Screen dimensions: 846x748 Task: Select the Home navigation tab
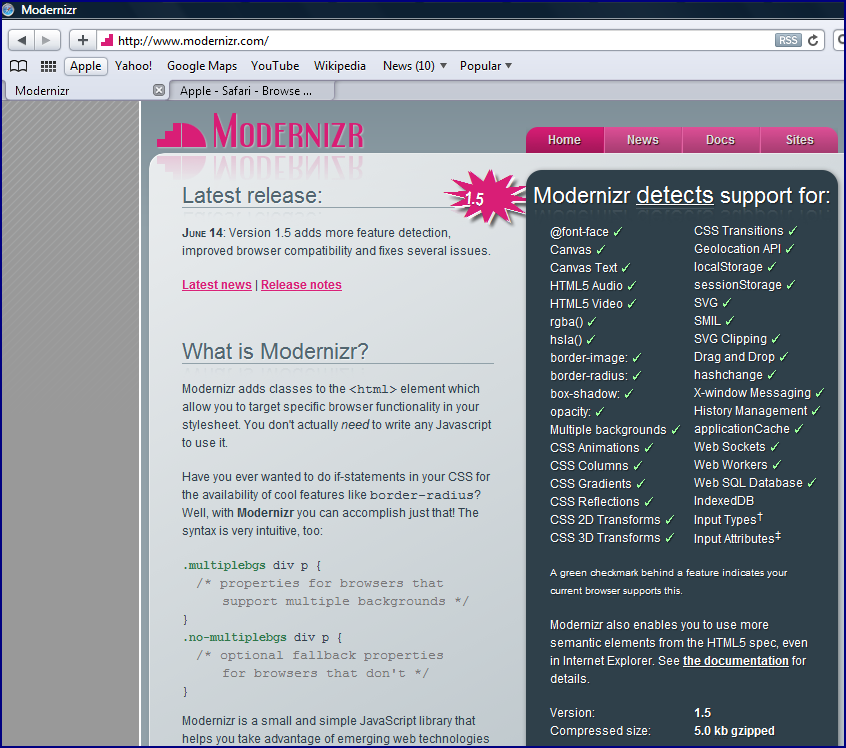pos(564,141)
